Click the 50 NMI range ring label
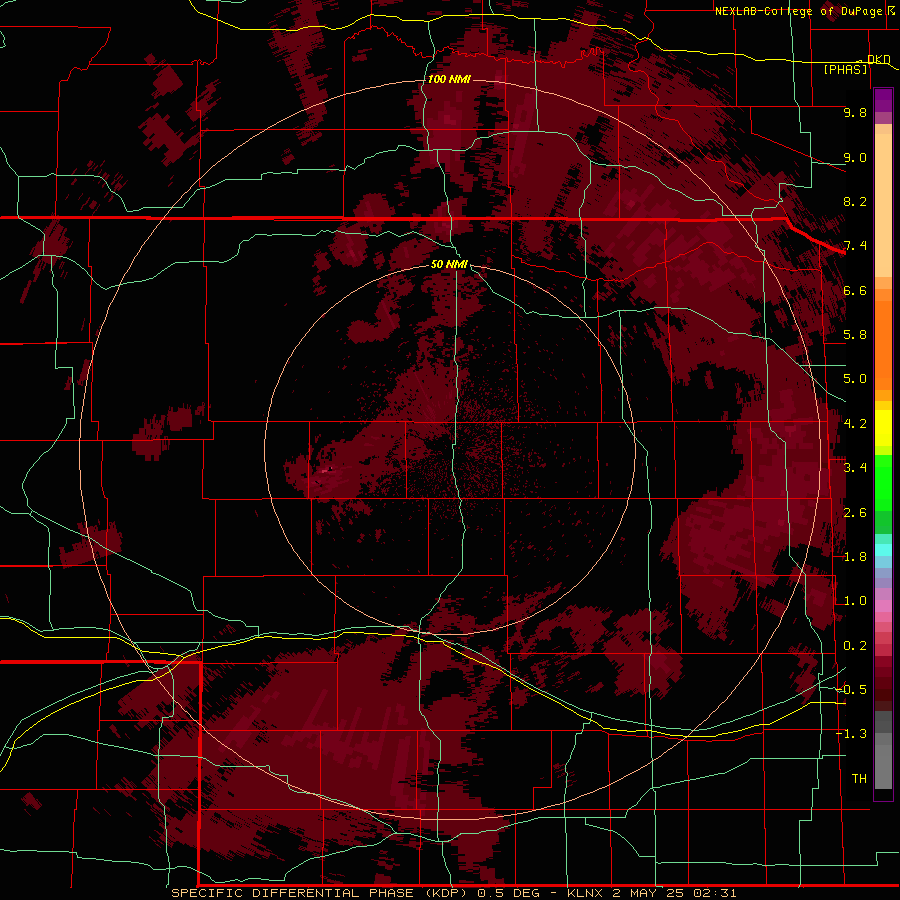 449,264
